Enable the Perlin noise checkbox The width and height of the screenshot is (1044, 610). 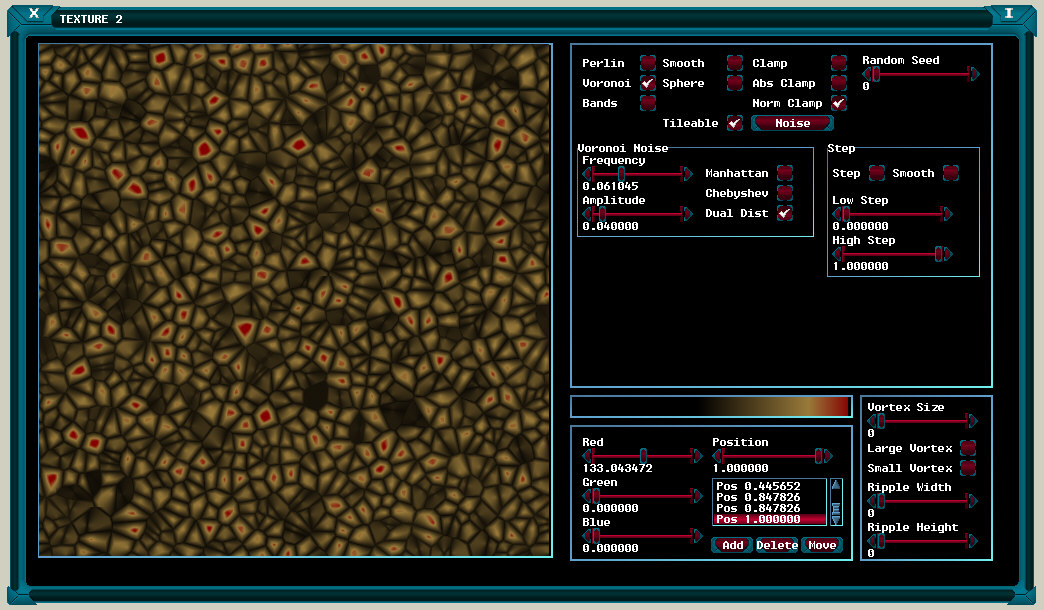648,63
